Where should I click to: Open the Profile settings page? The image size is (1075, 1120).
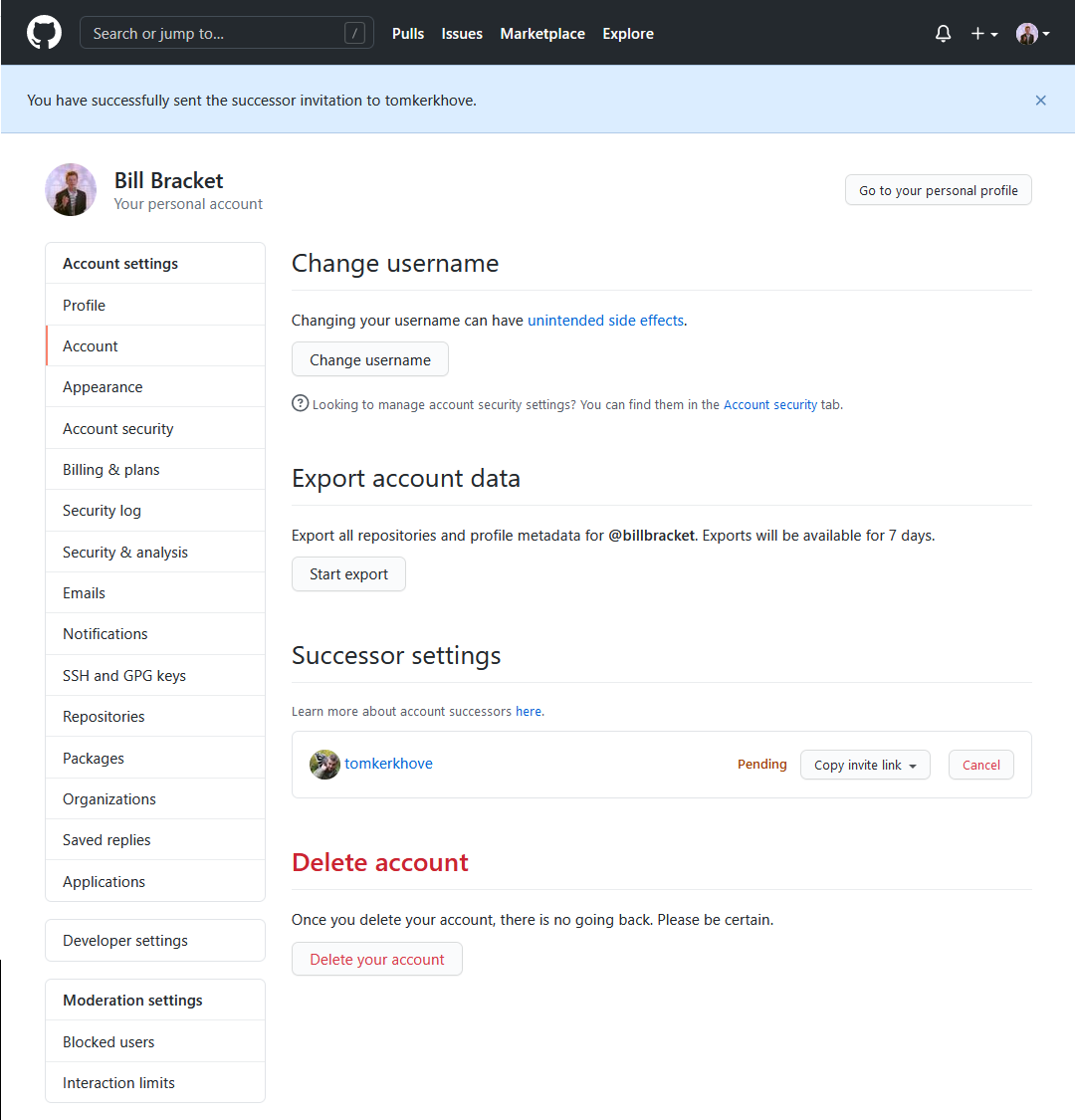click(x=155, y=305)
